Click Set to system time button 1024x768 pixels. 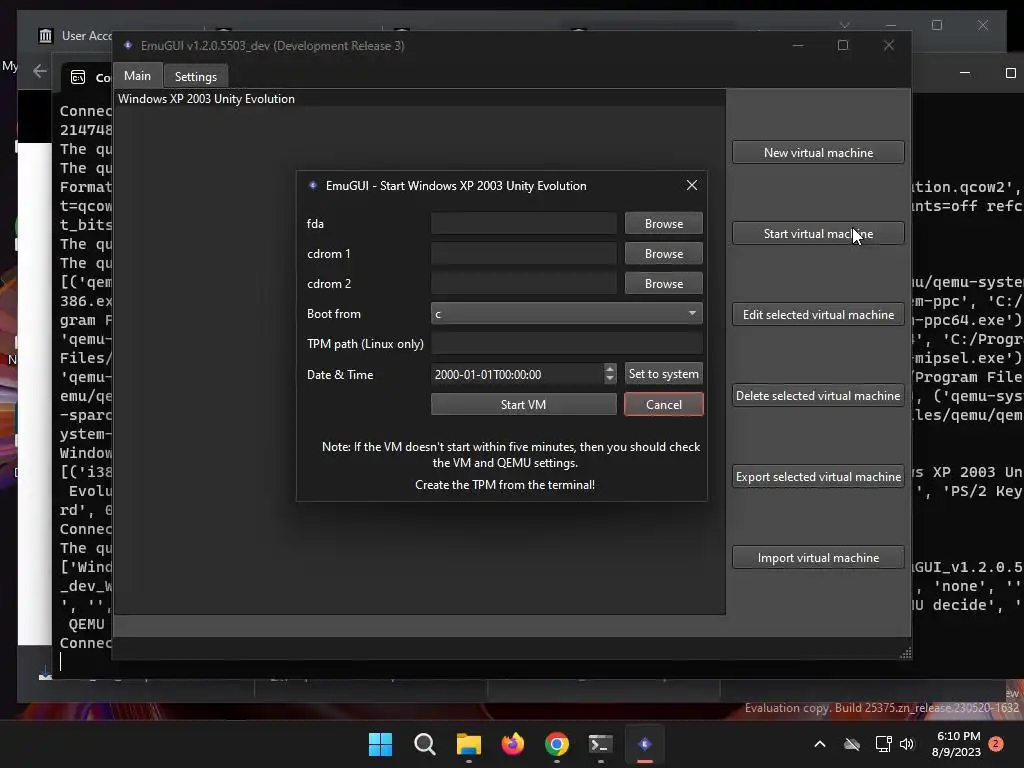pos(664,374)
